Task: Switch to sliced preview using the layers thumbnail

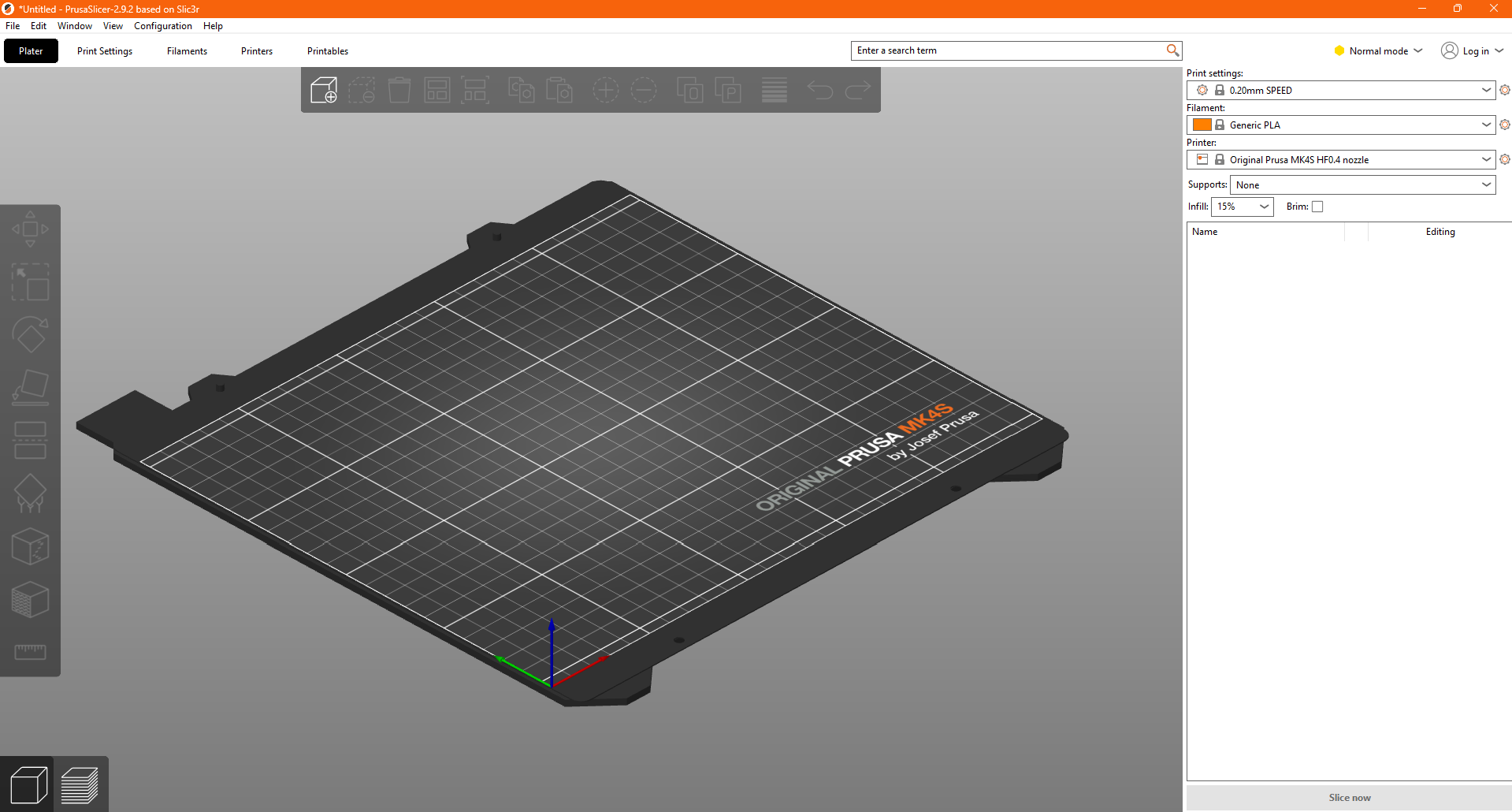Action: [80, 784]
